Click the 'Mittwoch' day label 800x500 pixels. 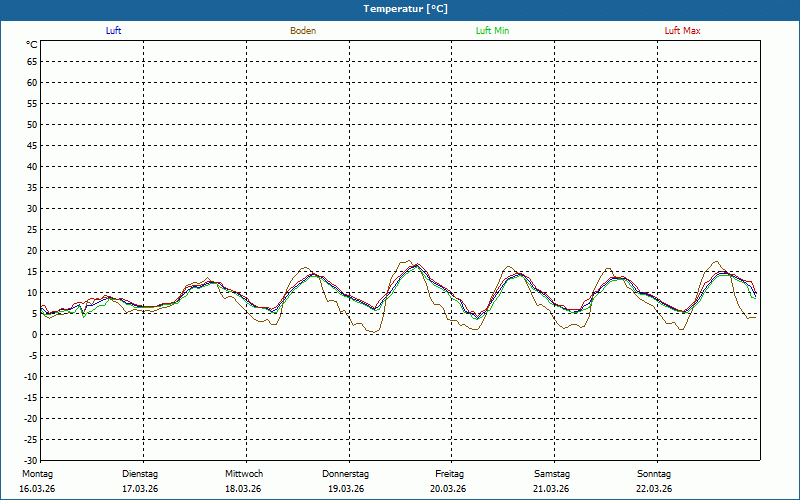point(244,474)
